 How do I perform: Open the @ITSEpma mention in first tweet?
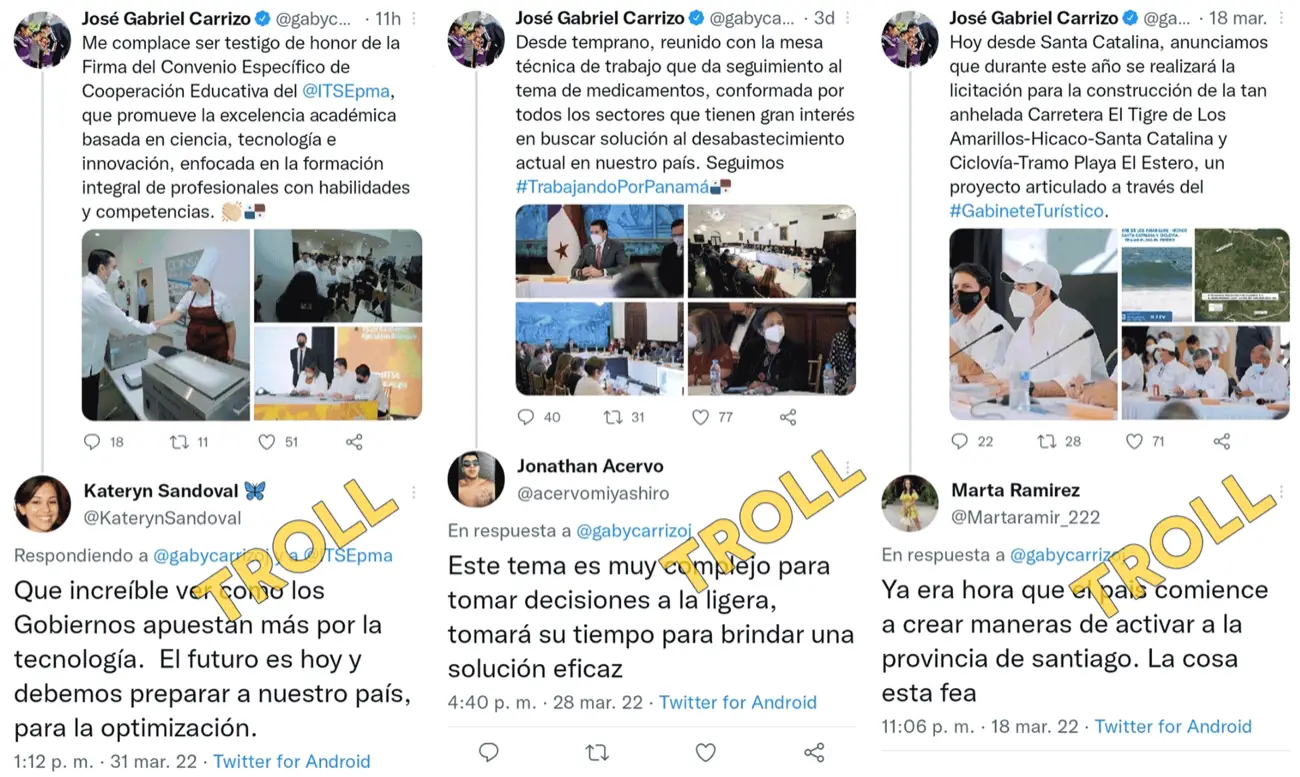coord(346,91)
